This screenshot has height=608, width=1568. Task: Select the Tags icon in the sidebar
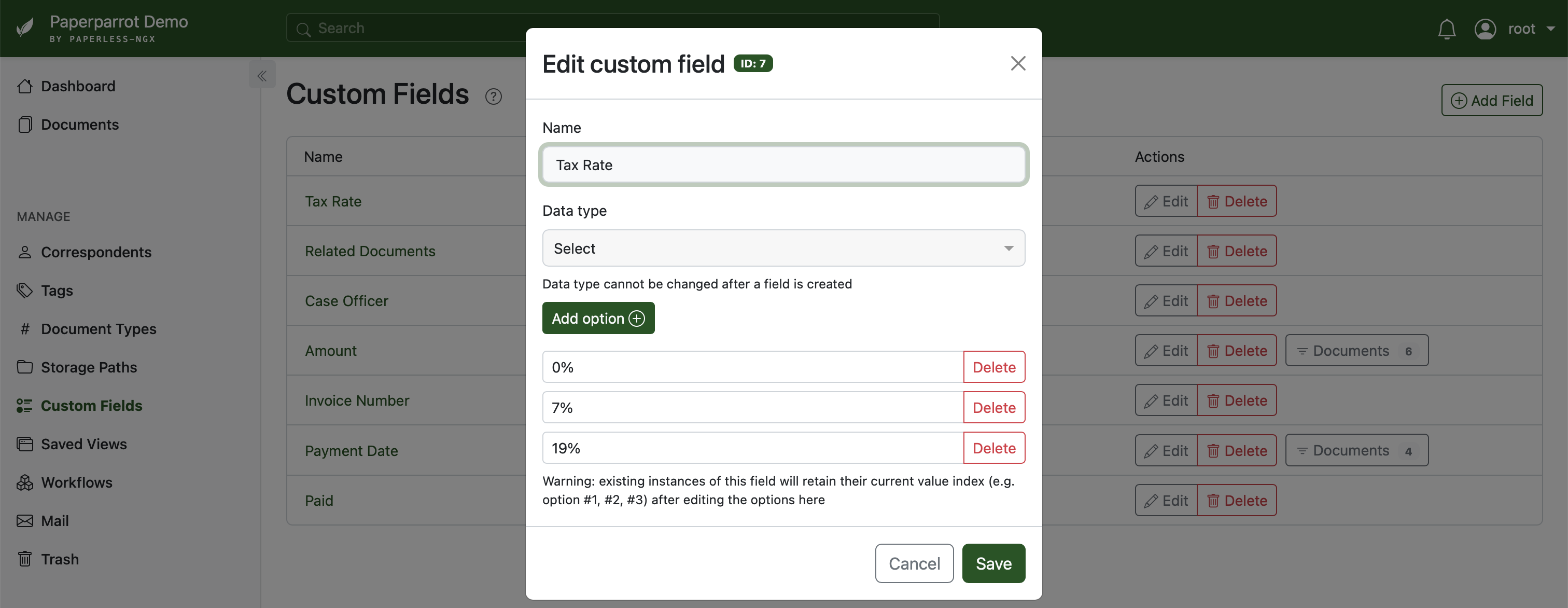point(24,291)
